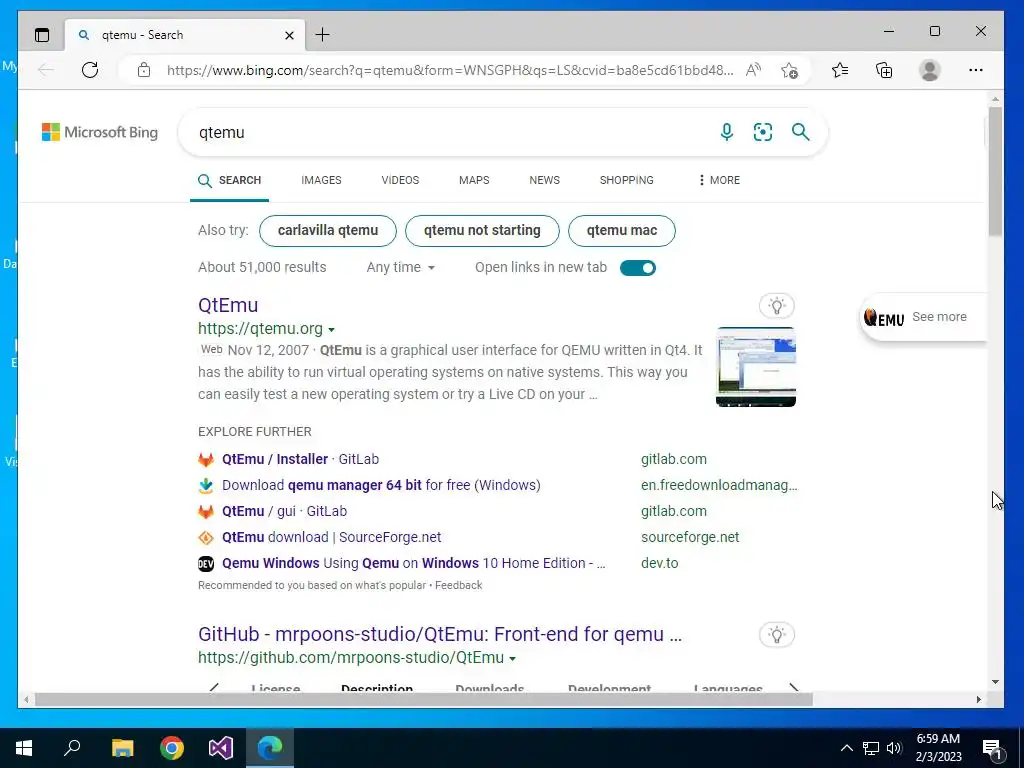The image size is (1024, 768).
Task: Switch to VIDEOS tab
Action: (400, 180)
